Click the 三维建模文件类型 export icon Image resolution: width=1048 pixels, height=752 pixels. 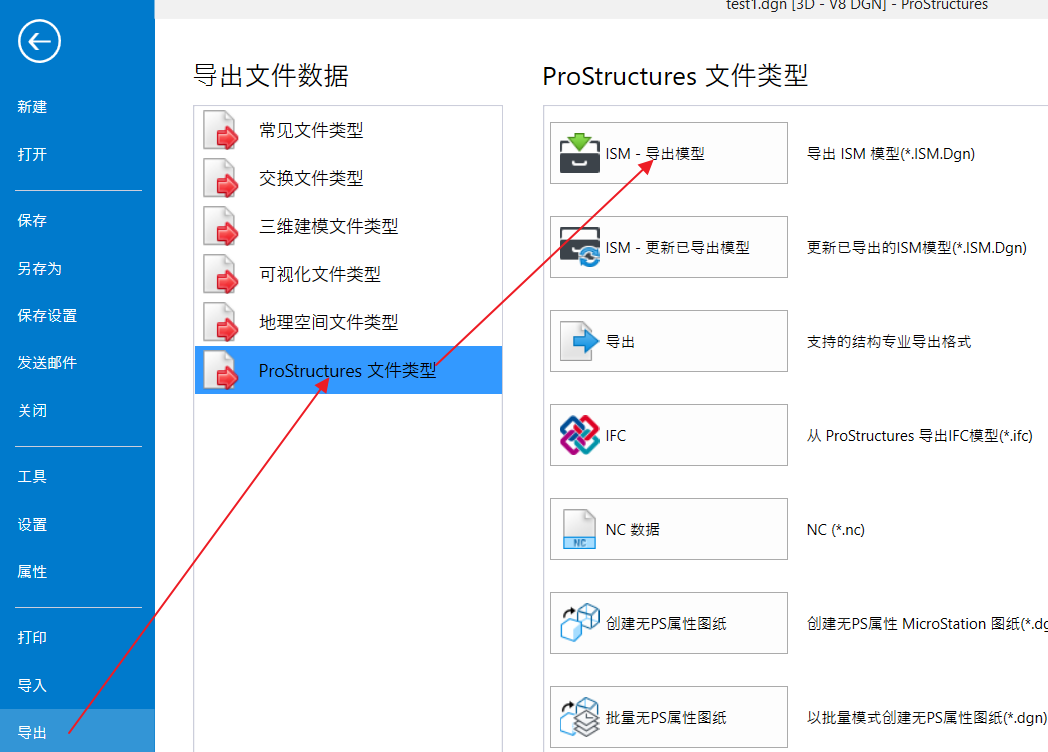(221, 227)
